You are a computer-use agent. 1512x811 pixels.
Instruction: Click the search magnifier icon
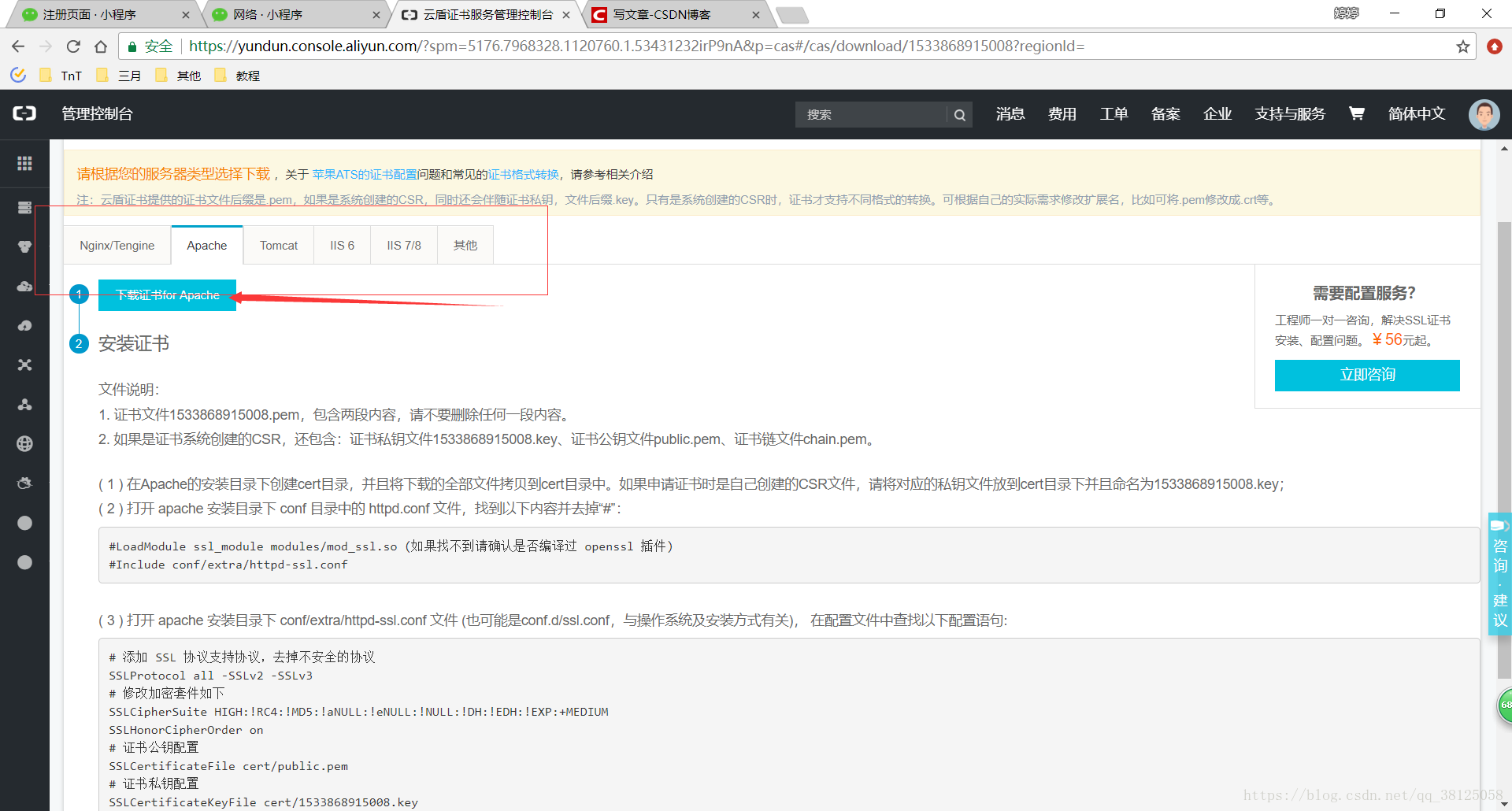[959, 115]
